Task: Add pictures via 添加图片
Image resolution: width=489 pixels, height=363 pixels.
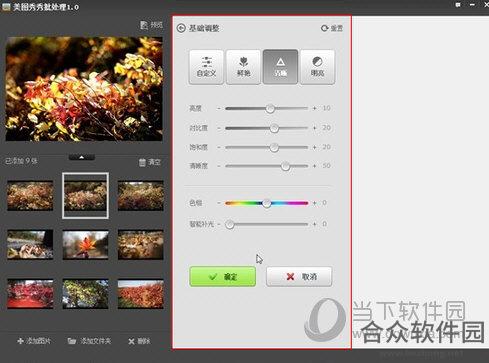Action: [34, 341]
